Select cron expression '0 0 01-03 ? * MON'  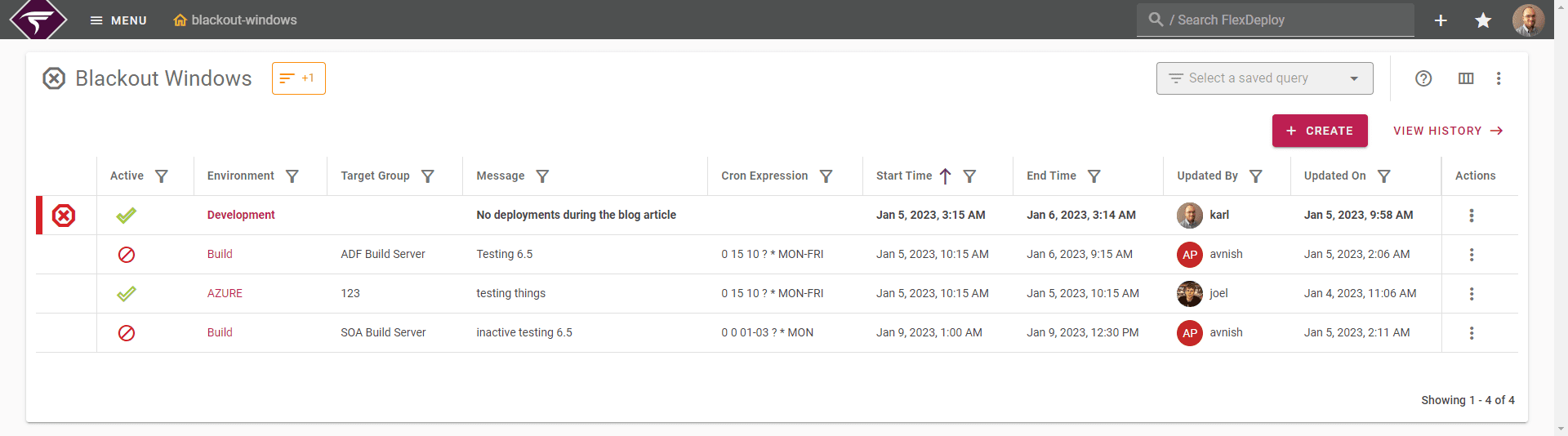point(767,332)
